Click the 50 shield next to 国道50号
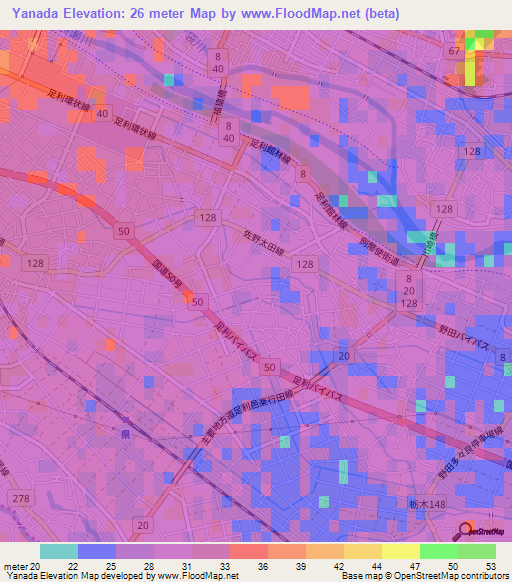The width and height of the screenshot is (512, 582). pyautogui.click(x=198, y=302)
